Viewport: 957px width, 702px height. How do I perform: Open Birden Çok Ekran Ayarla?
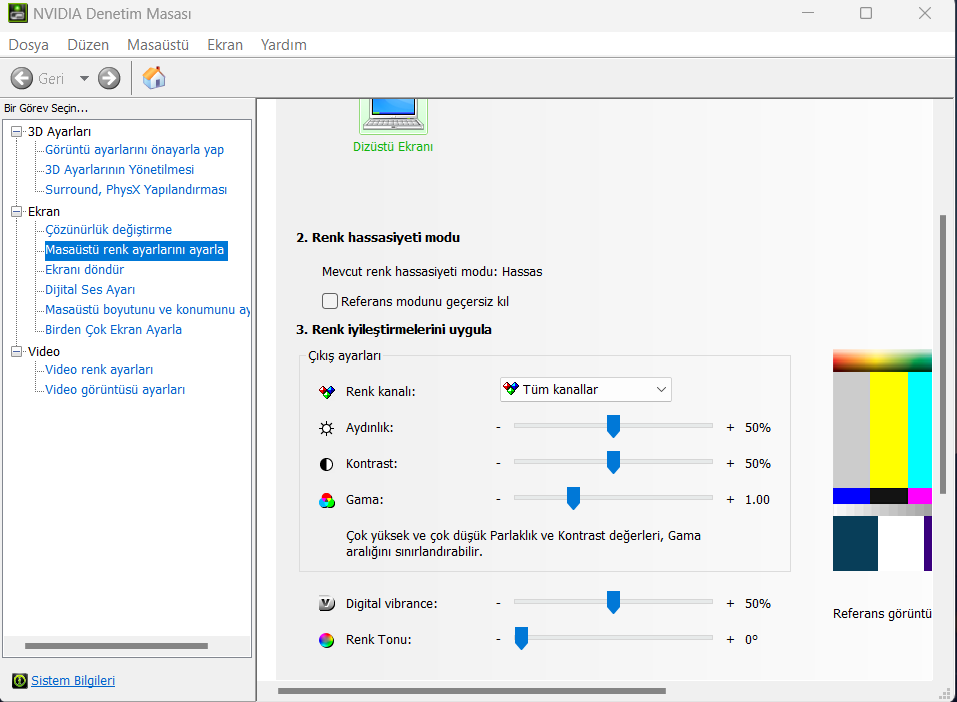[114, 330]
